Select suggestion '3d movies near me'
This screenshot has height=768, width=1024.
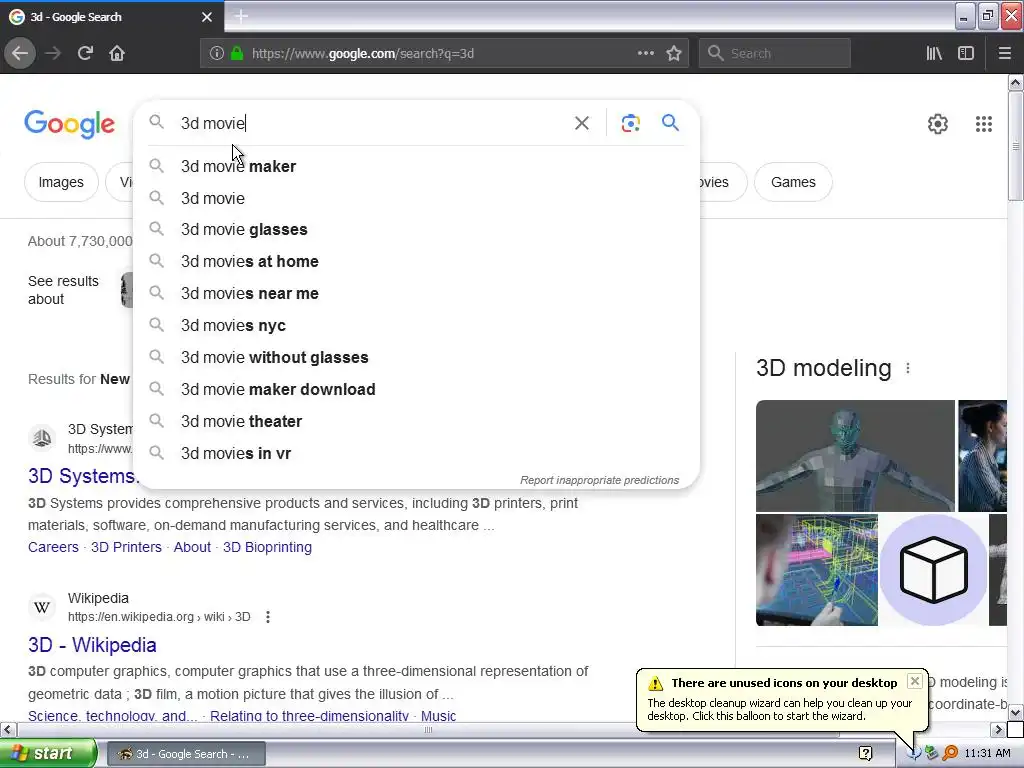click(x=416, y=293)
